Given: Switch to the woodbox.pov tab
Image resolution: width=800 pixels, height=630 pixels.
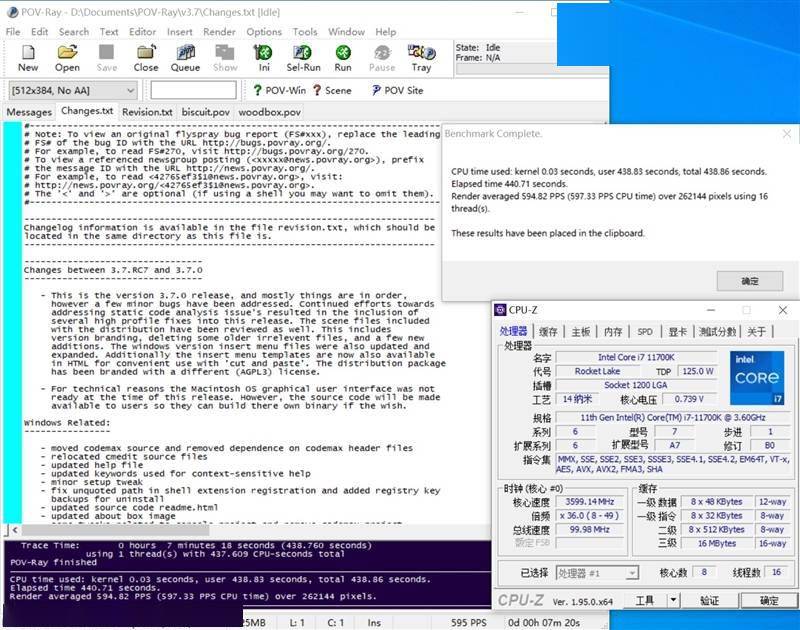Looking at the screenshot, I should (269, 112).
